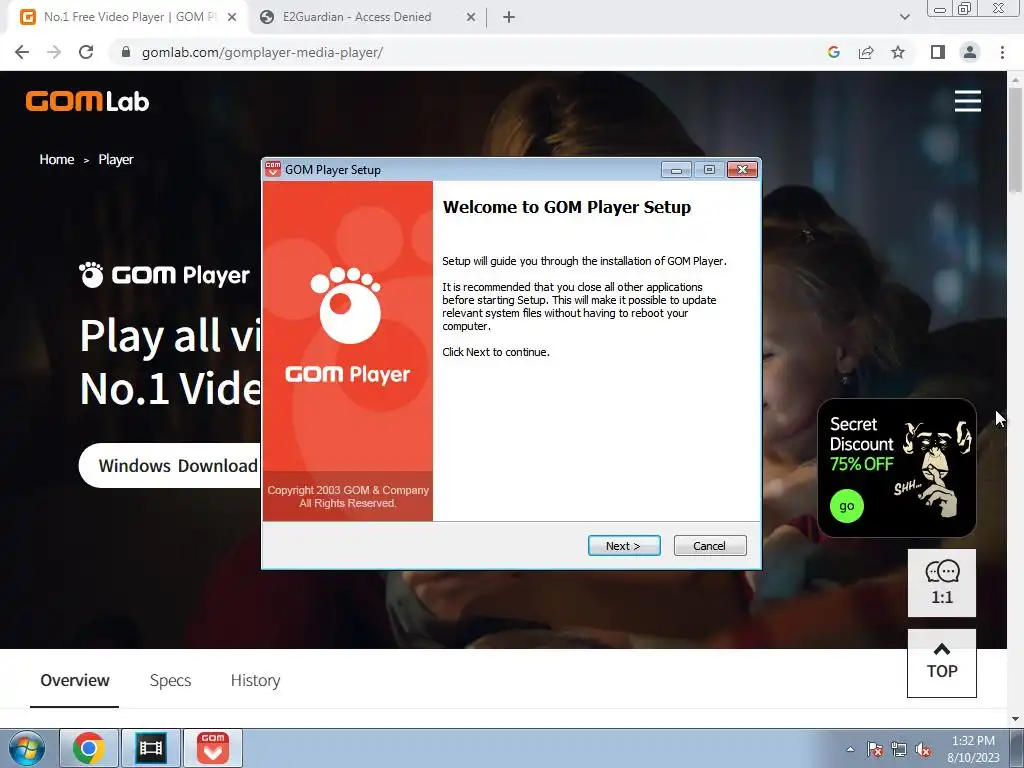Open the Windows Start button
Screen dimensions: 1024x768
coord(27,748)
